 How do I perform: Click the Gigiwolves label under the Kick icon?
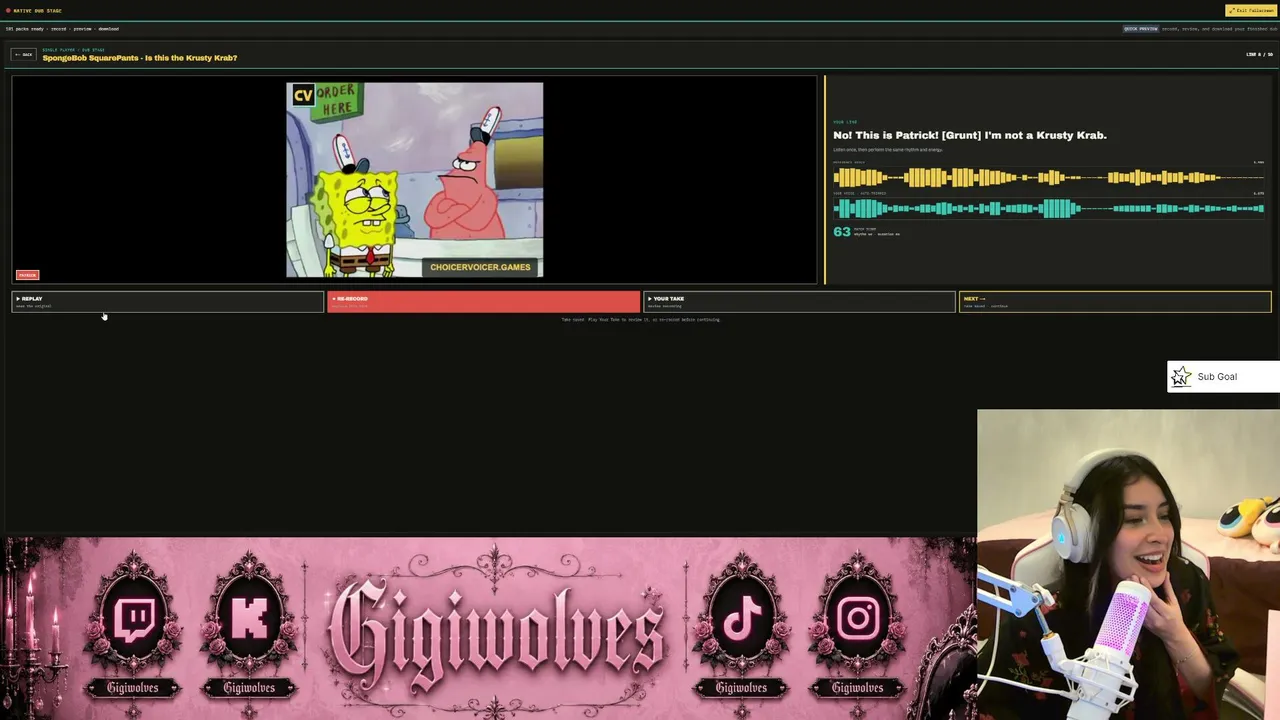tap(249, 688)
